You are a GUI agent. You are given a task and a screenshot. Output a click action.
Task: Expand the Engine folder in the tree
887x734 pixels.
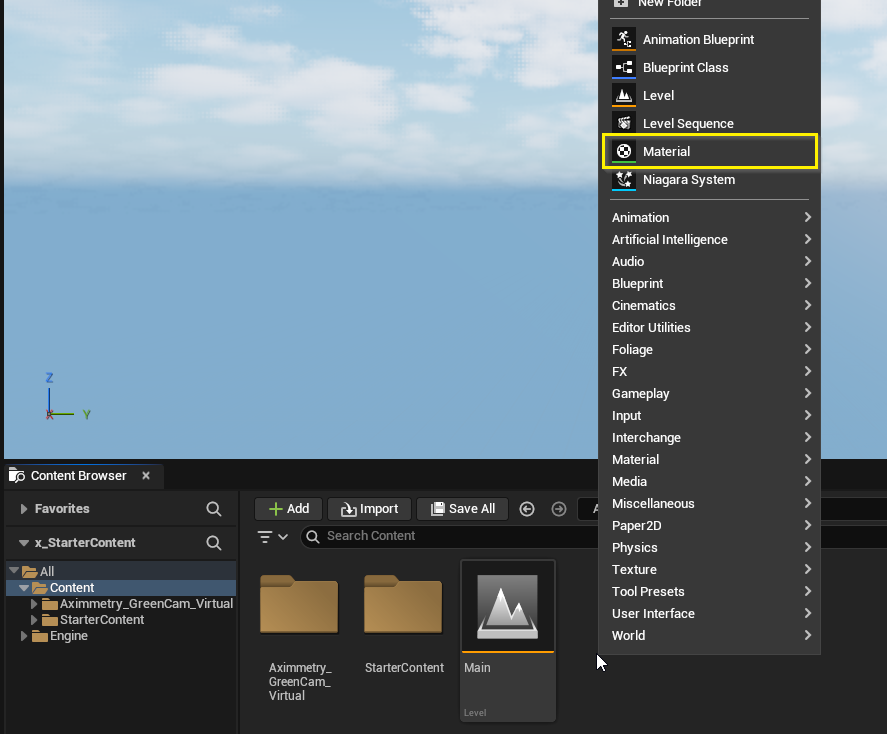tap(24, 636)
